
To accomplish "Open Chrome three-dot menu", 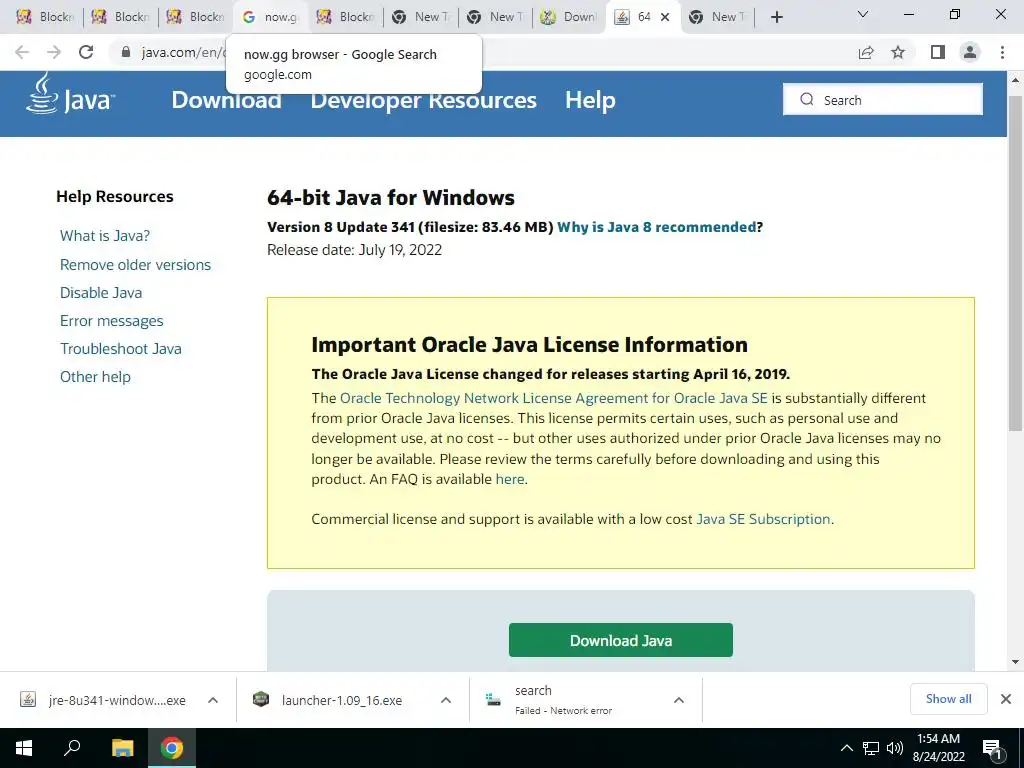I will (1002, 52).
